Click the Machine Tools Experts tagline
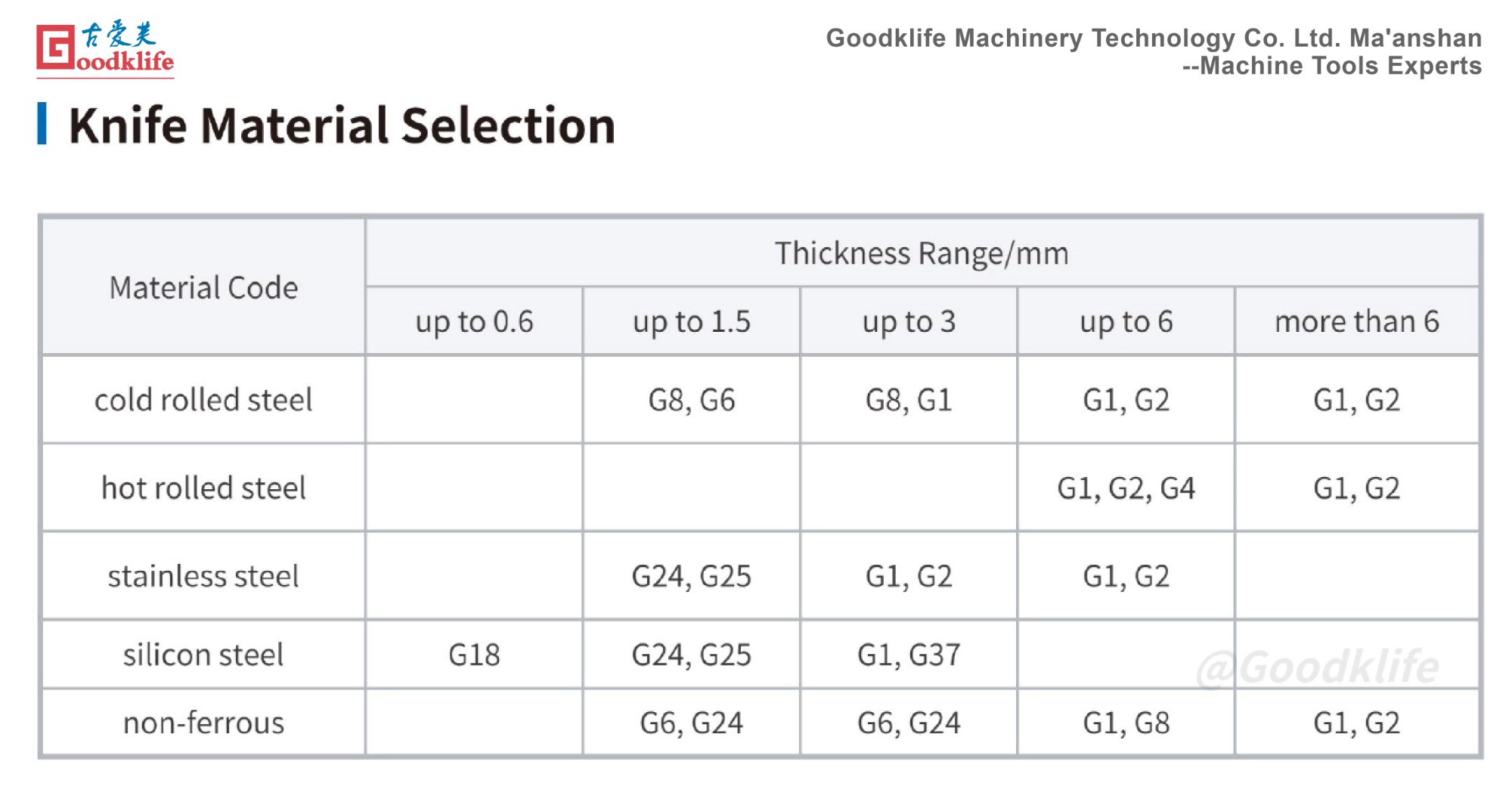Screen dimensions: 1512x790 1332,67
